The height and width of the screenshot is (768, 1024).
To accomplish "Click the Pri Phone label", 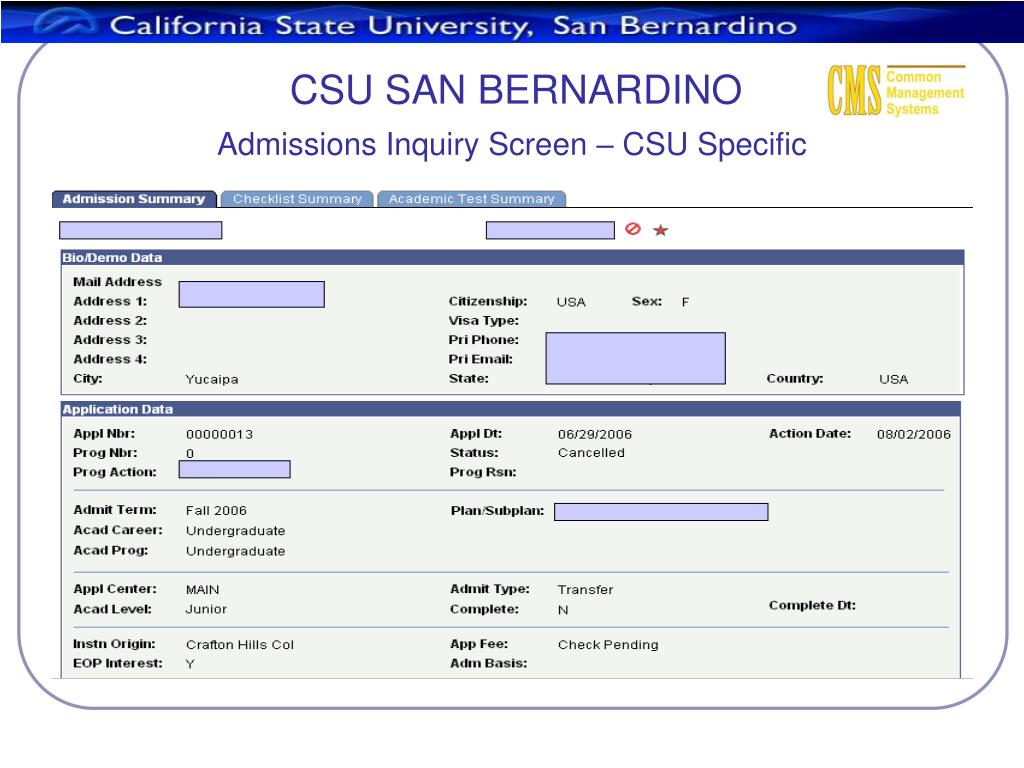I will (484, 340).
